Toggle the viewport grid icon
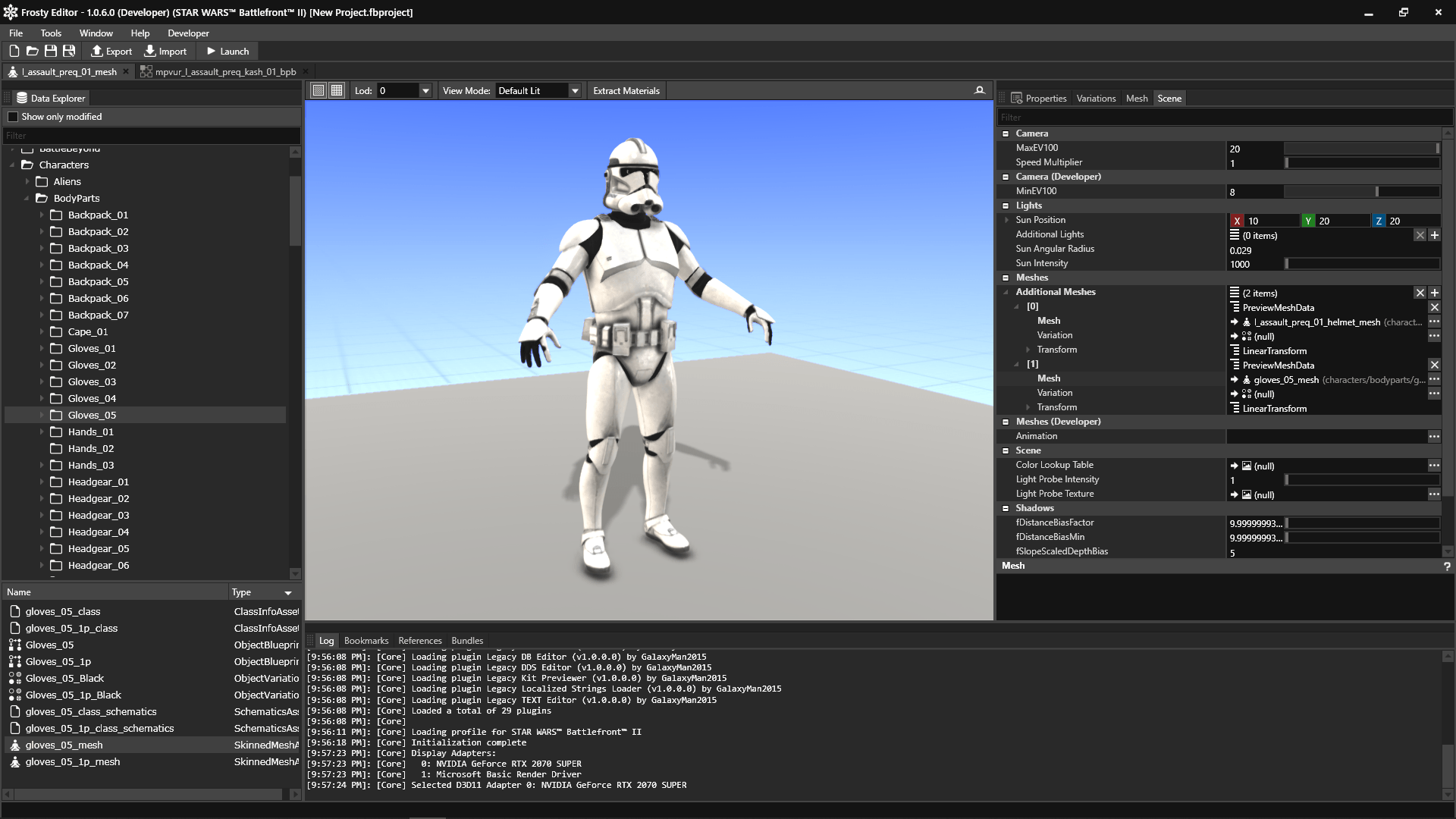 click(337, 90)
